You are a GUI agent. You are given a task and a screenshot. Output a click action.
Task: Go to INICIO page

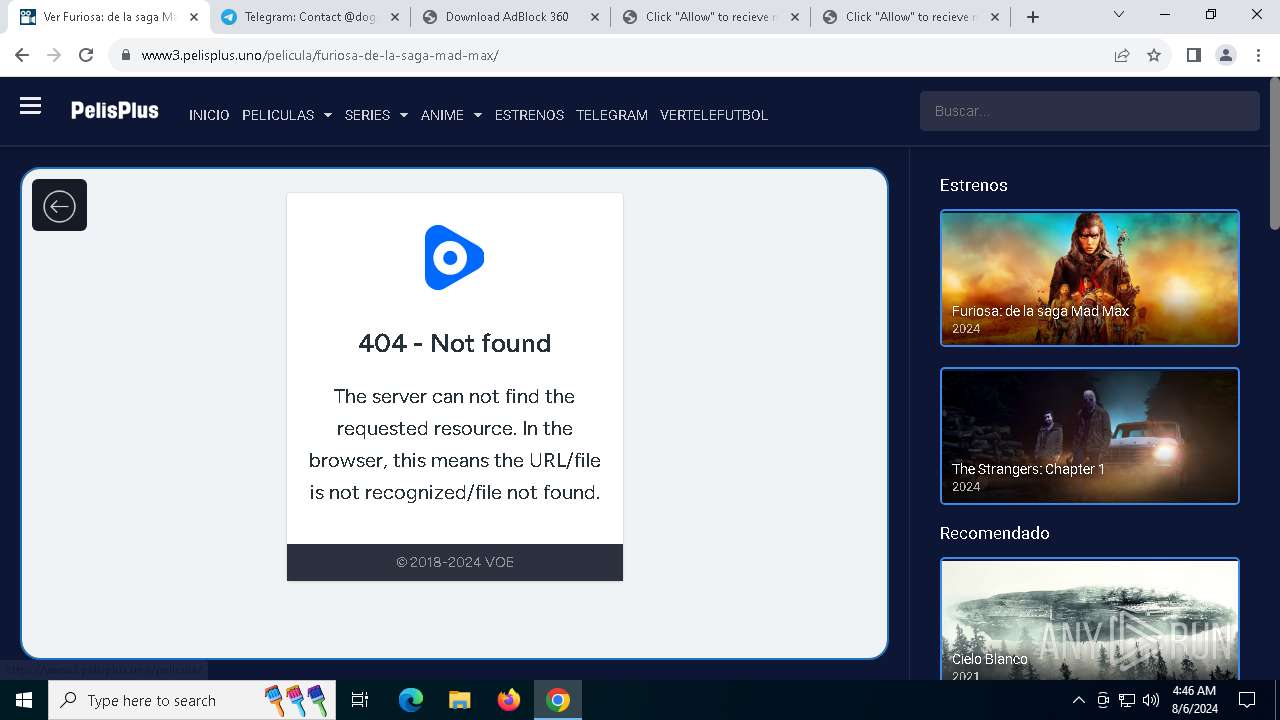[209, 115]
